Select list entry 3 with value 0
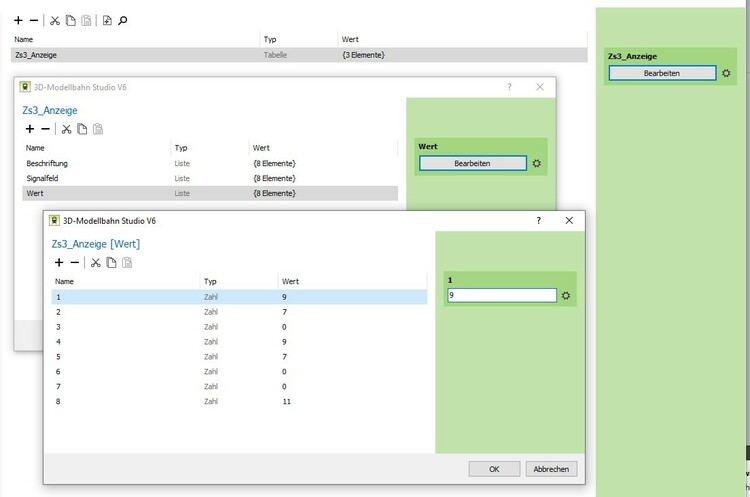 (x=239, y=327)
